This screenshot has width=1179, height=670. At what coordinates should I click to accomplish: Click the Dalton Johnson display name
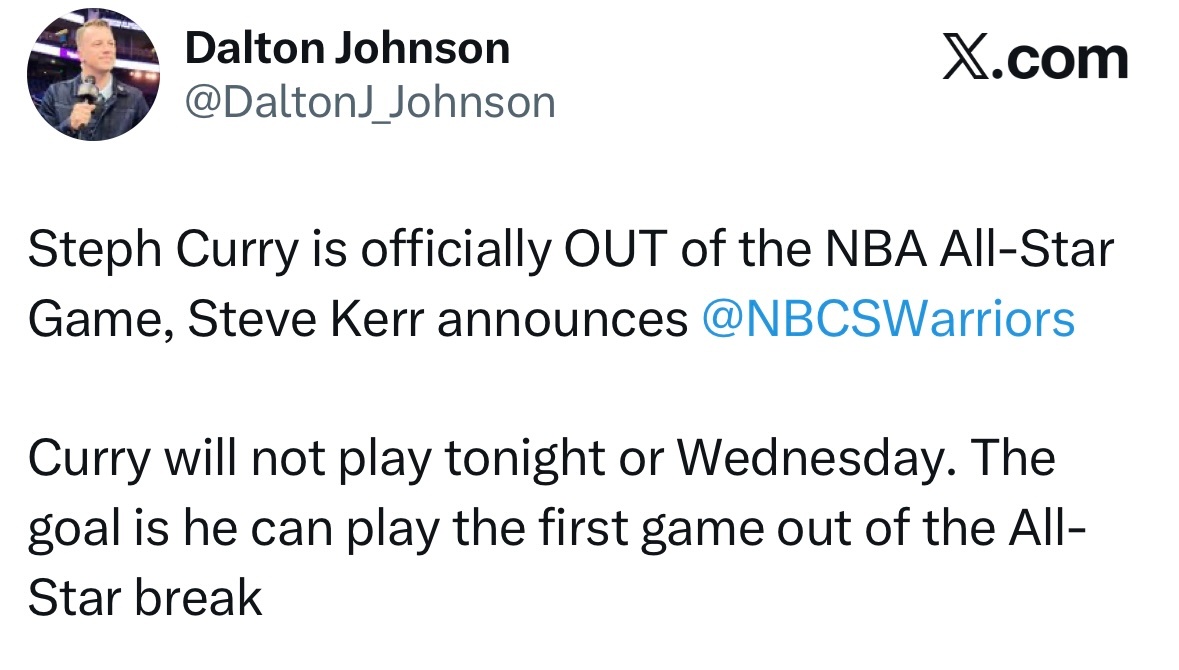pos(347,49)
